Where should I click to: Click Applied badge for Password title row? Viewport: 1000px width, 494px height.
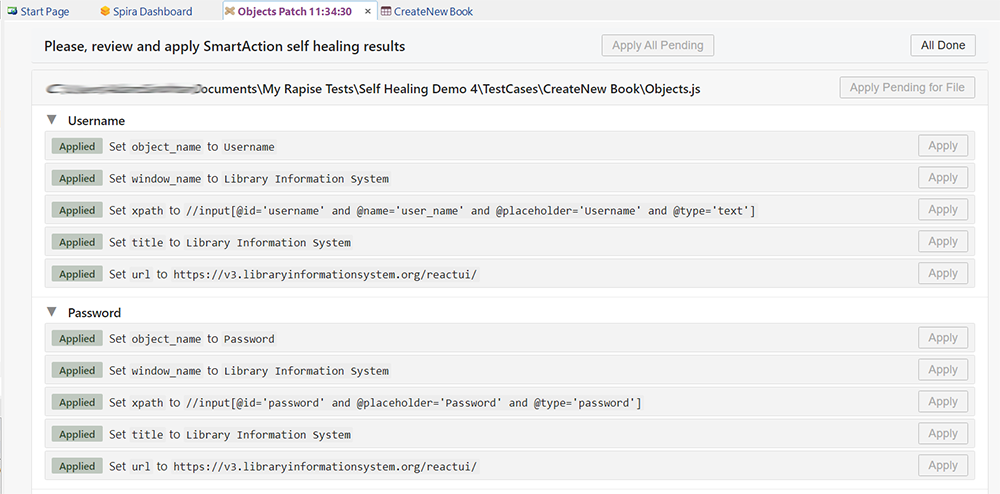[x=77, y=434]
